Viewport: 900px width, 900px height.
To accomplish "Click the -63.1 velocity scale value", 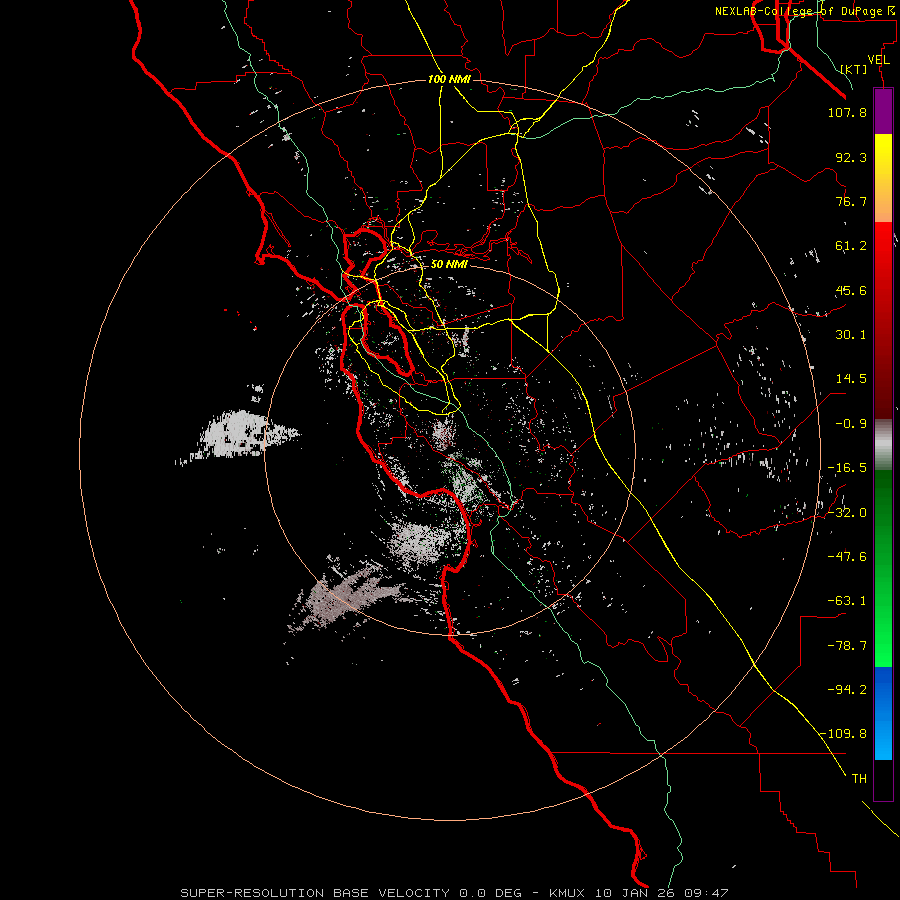I will click(x=847, y=601).
